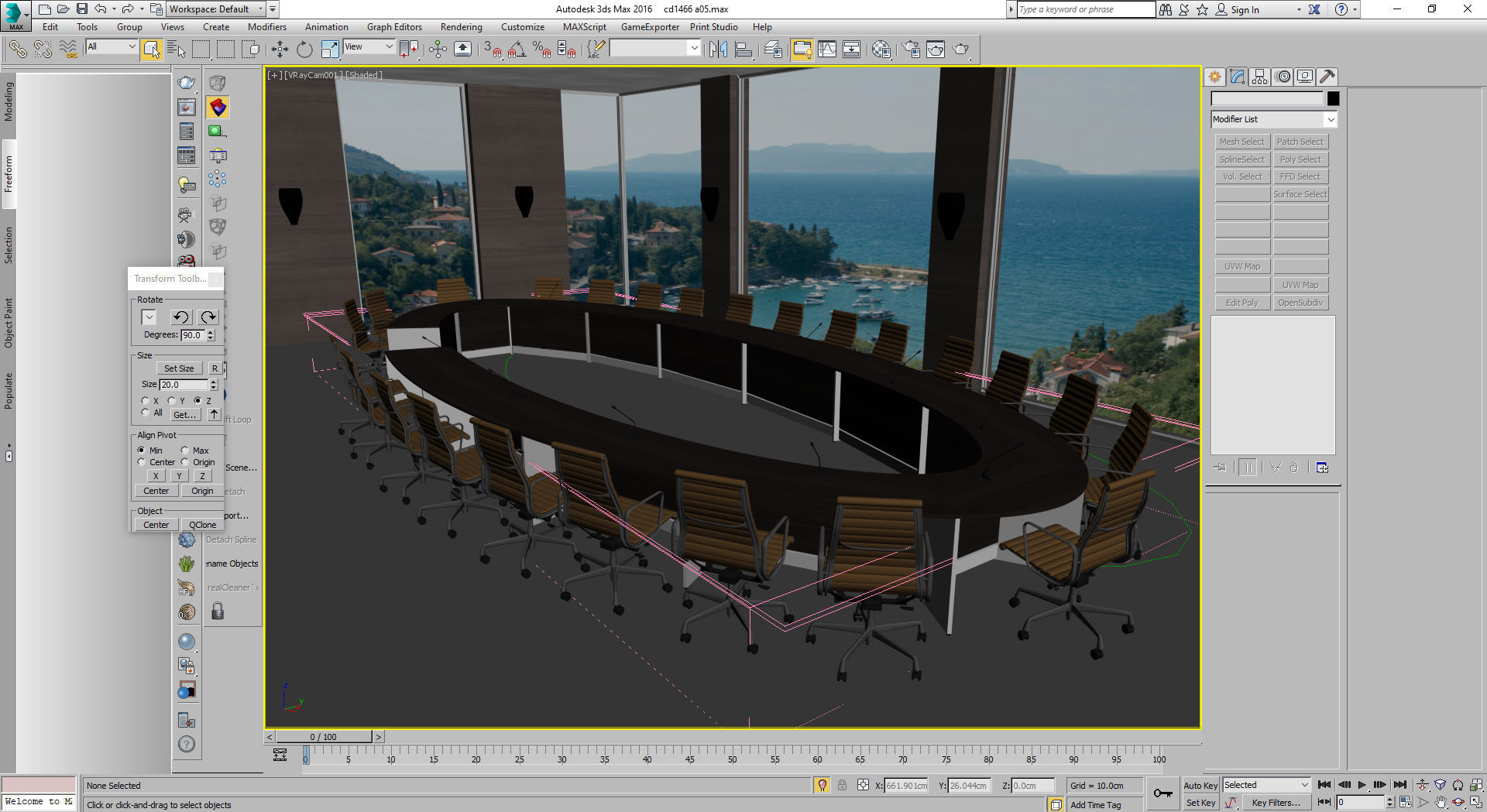The height and width of the screenshot is (812, 1487).
Task: Open the Help question mark dropdown arrow
Action: 1355,9
